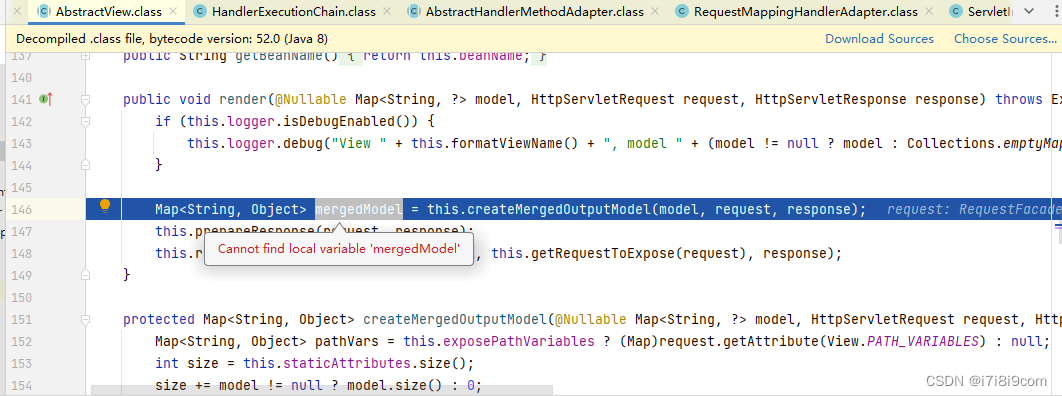Viewport: 1062px width, 396px height.
Task: Click the render method name on line 141
Action: click(x=243, y=100)
